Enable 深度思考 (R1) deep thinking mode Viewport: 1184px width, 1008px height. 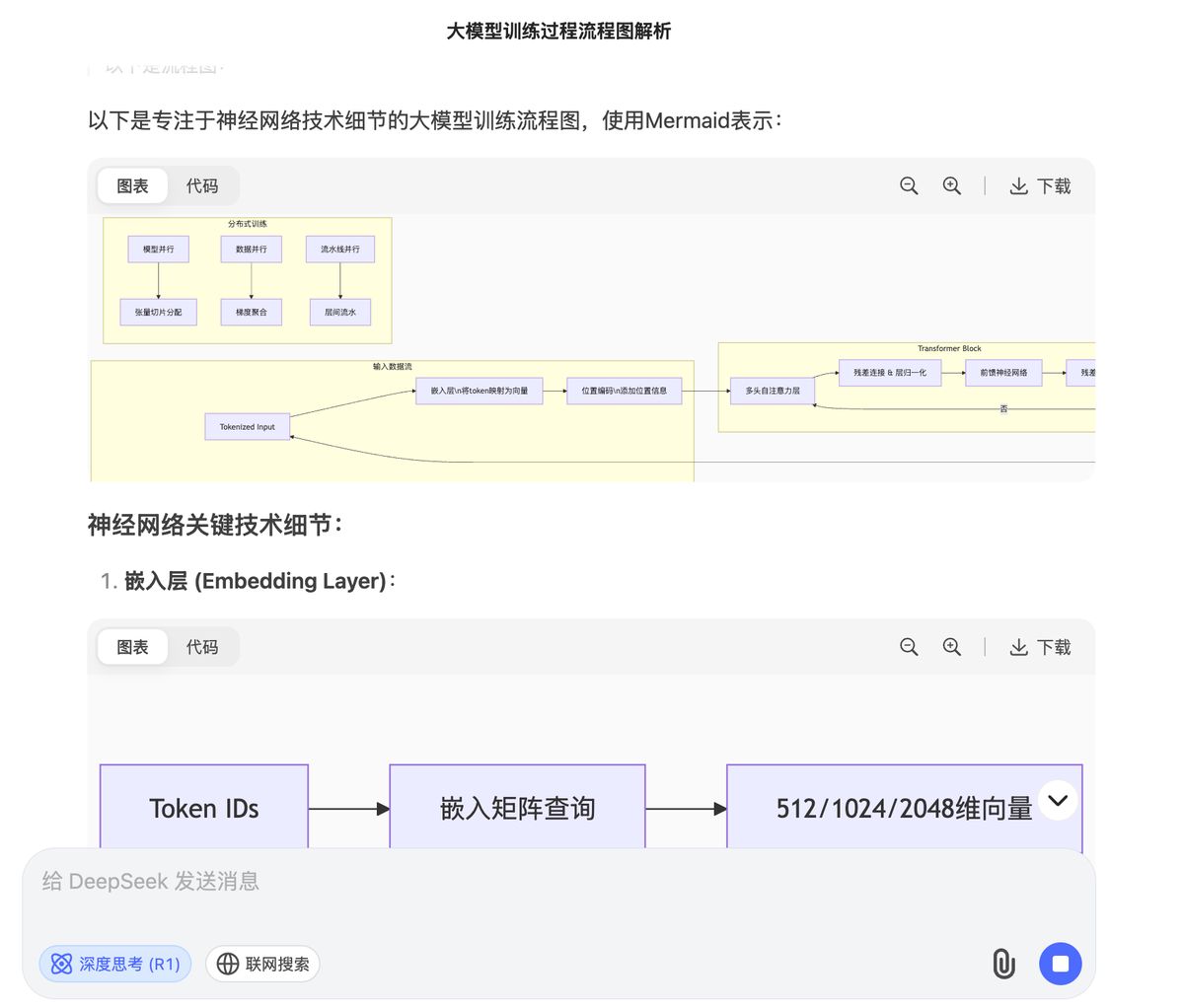click(114, 964)
